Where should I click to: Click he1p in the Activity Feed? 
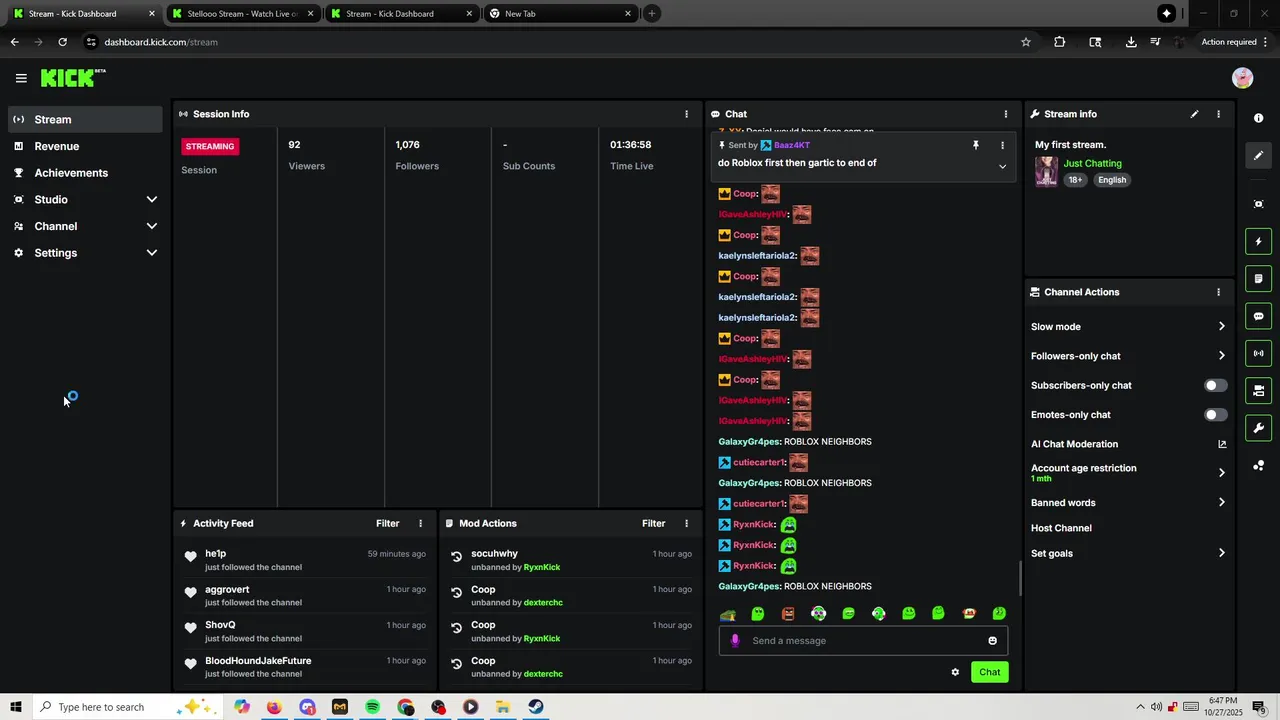215,553
